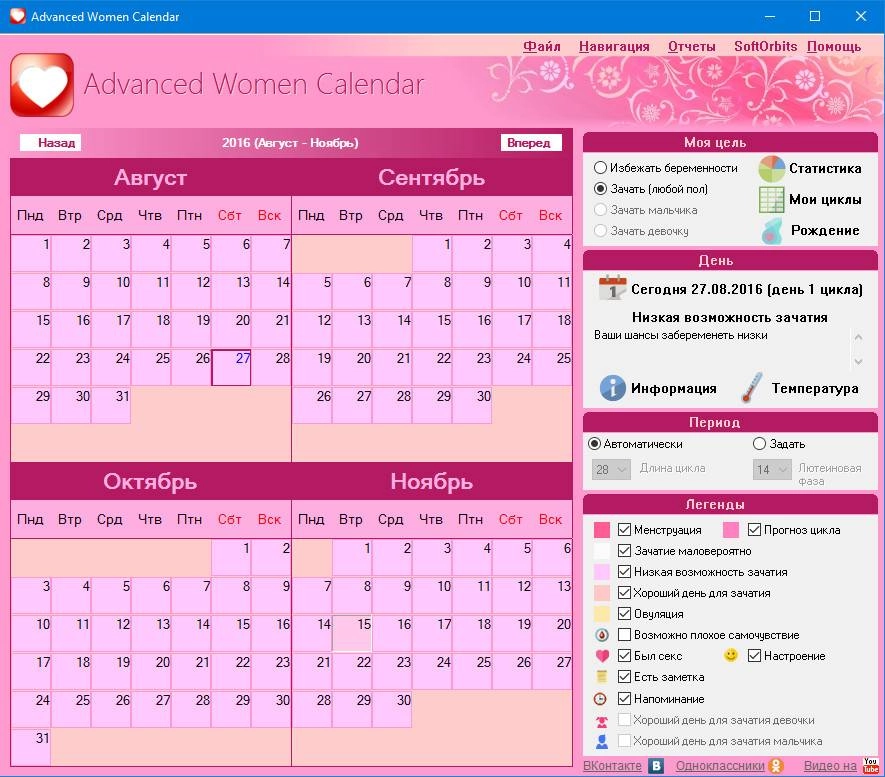The height and width of the screenshot is (777, 885).
Task: Click the reminder clock legend icon
Action: coord(600,699)
